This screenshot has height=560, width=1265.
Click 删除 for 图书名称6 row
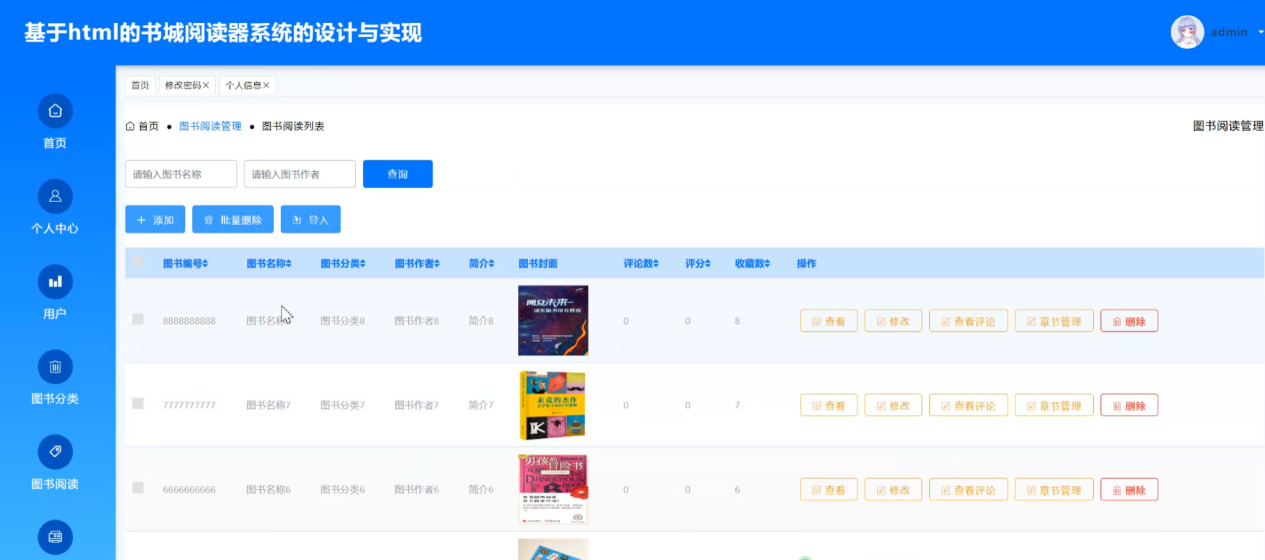coord(1129,490)
